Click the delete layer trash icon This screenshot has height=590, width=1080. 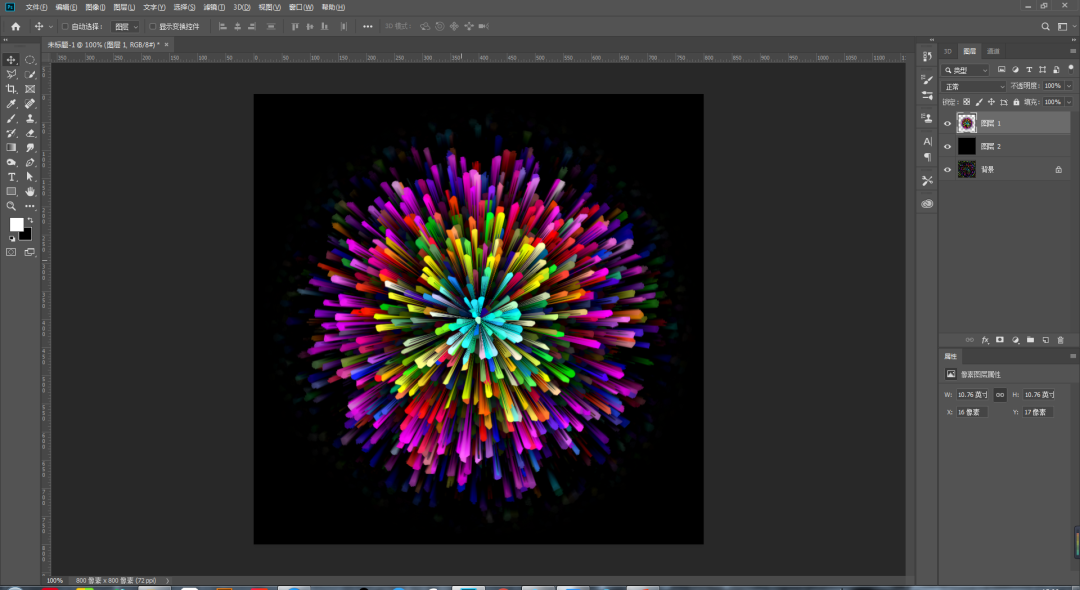click(x=1061, y=340)
